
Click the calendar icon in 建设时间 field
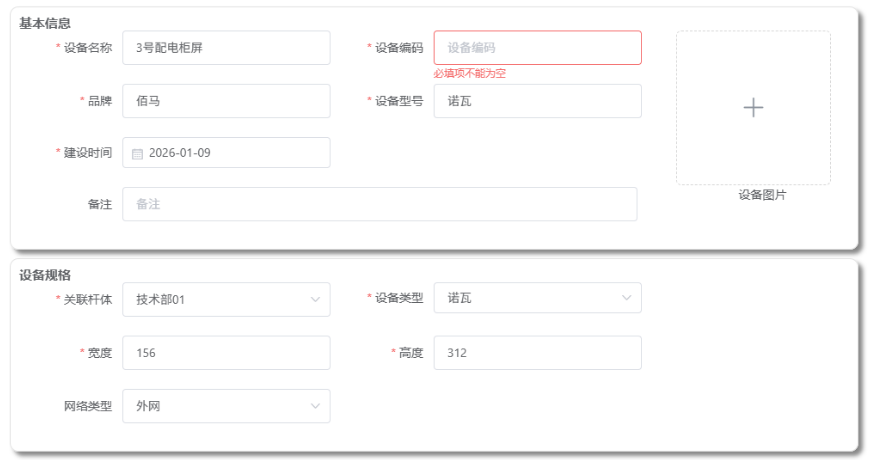click(x=138, y=154)
